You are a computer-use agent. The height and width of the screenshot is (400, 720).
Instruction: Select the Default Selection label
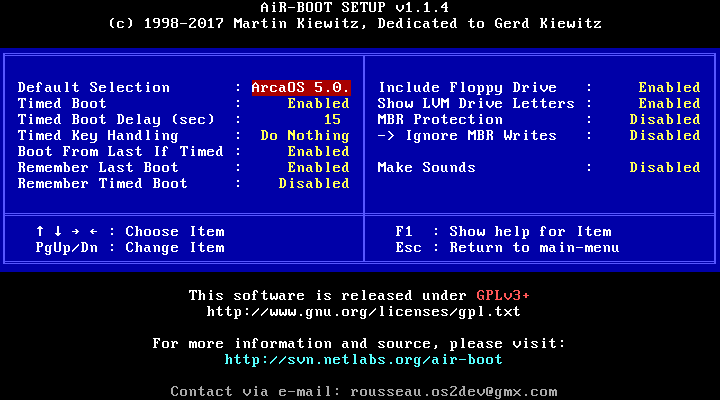94,87
